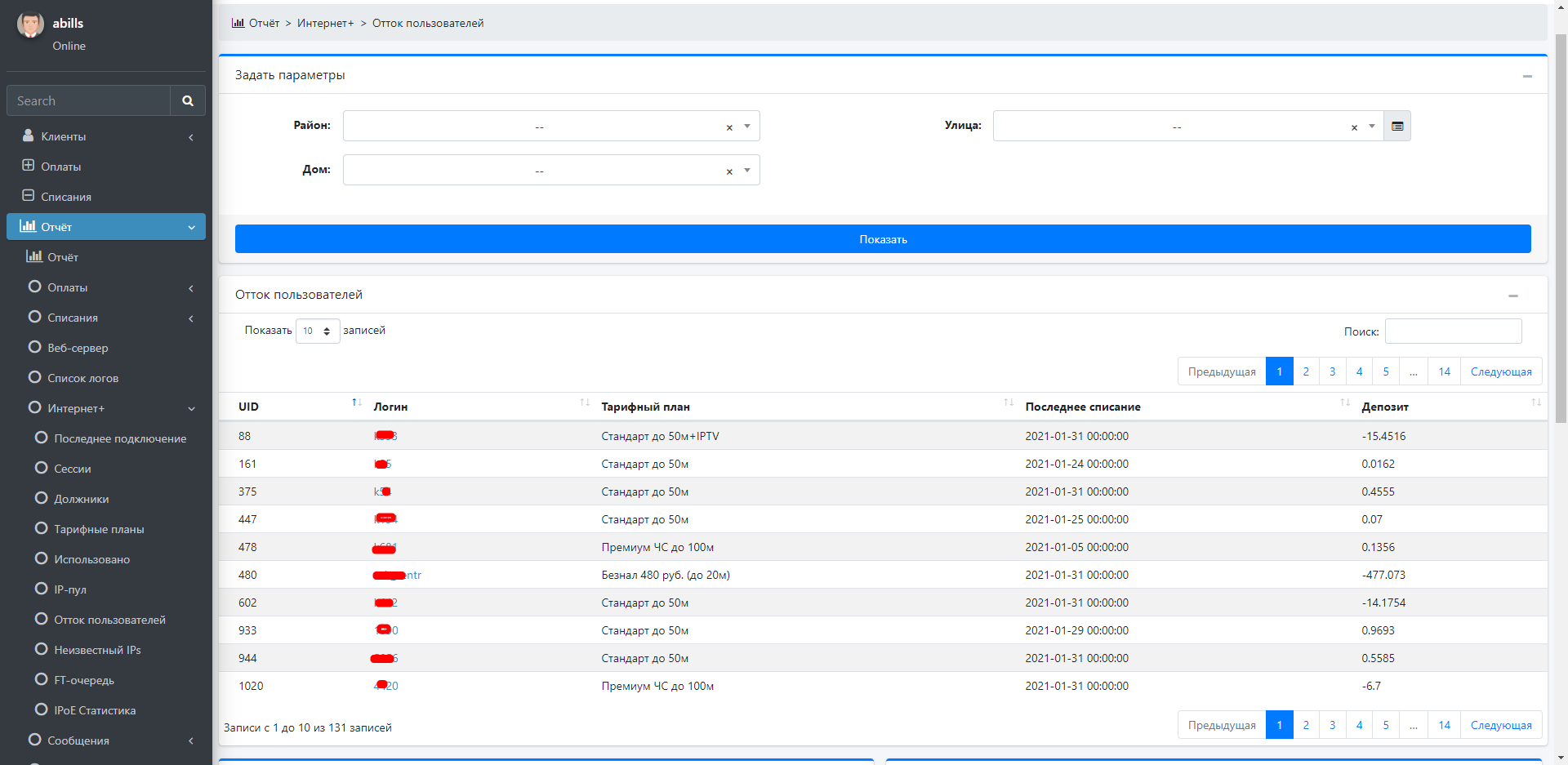Open Использовано report

(x=106, y=559)
